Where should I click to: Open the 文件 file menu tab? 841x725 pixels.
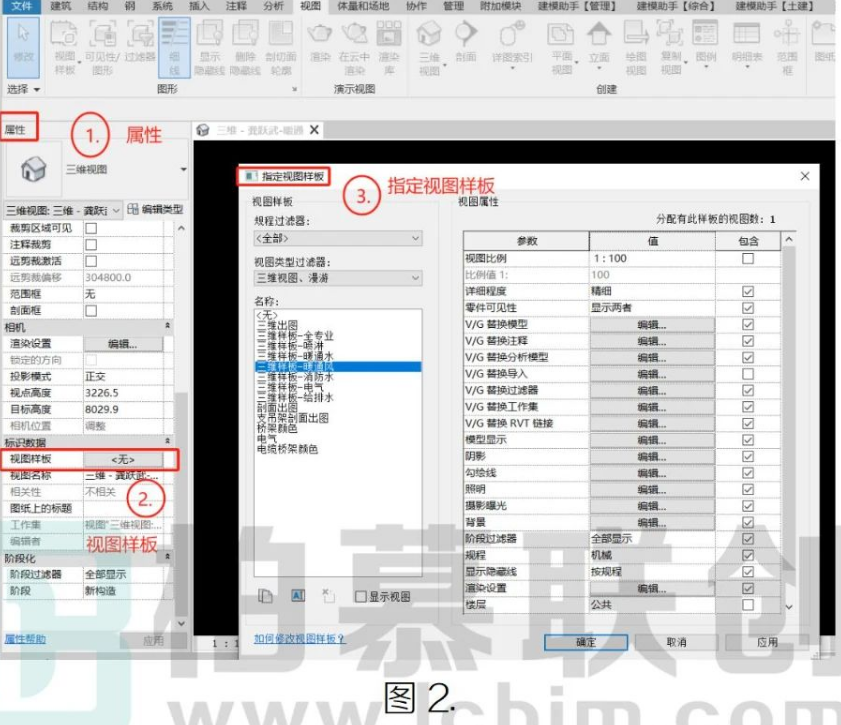point(21,6)
